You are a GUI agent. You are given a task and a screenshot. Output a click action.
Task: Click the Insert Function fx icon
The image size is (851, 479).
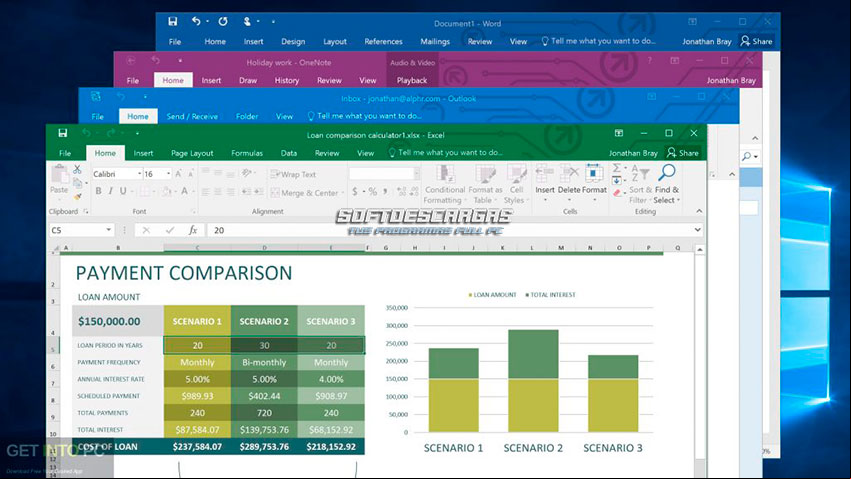(x=193, y=230)
